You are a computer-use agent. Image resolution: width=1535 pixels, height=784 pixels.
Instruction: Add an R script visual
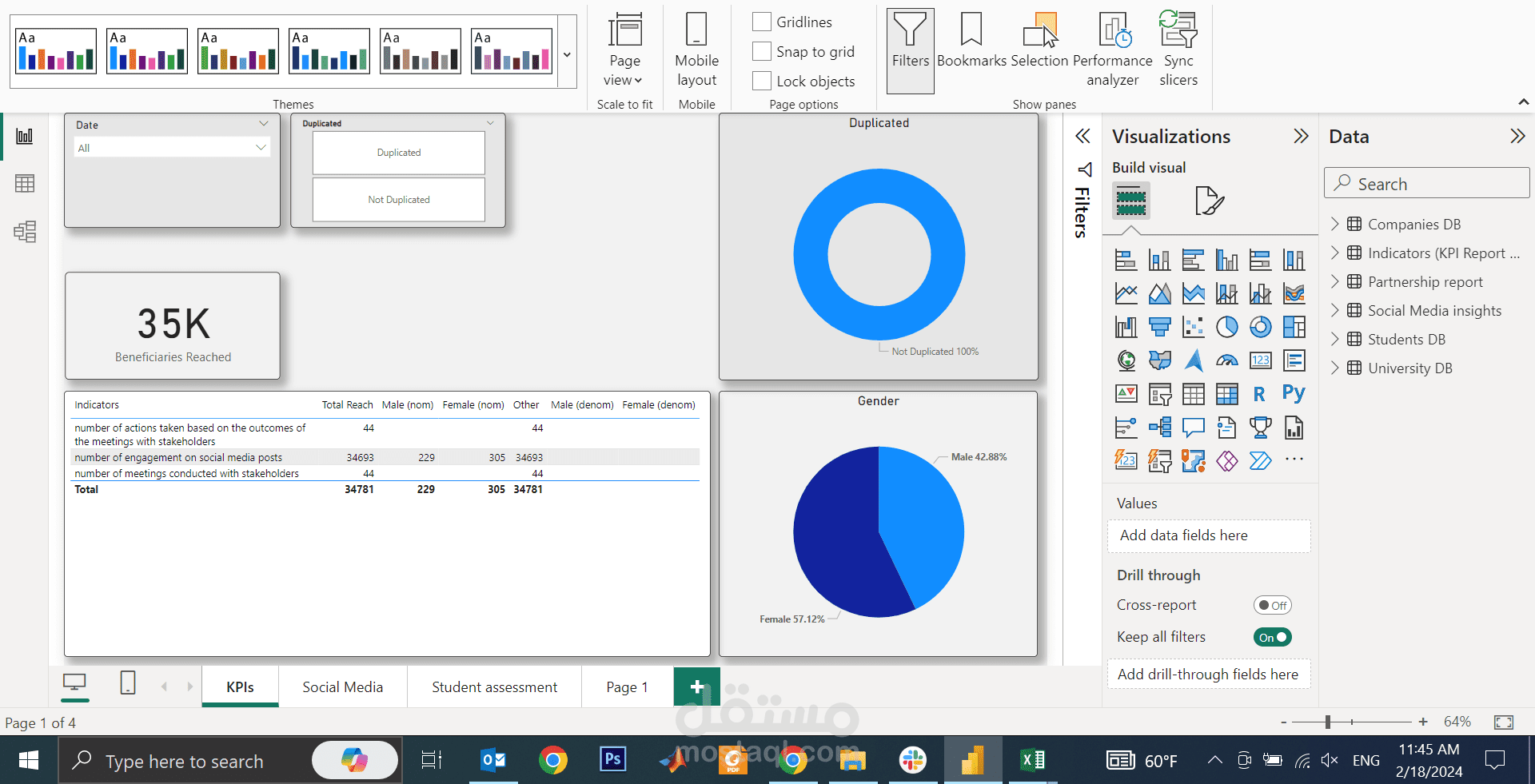coord(1260,394)
